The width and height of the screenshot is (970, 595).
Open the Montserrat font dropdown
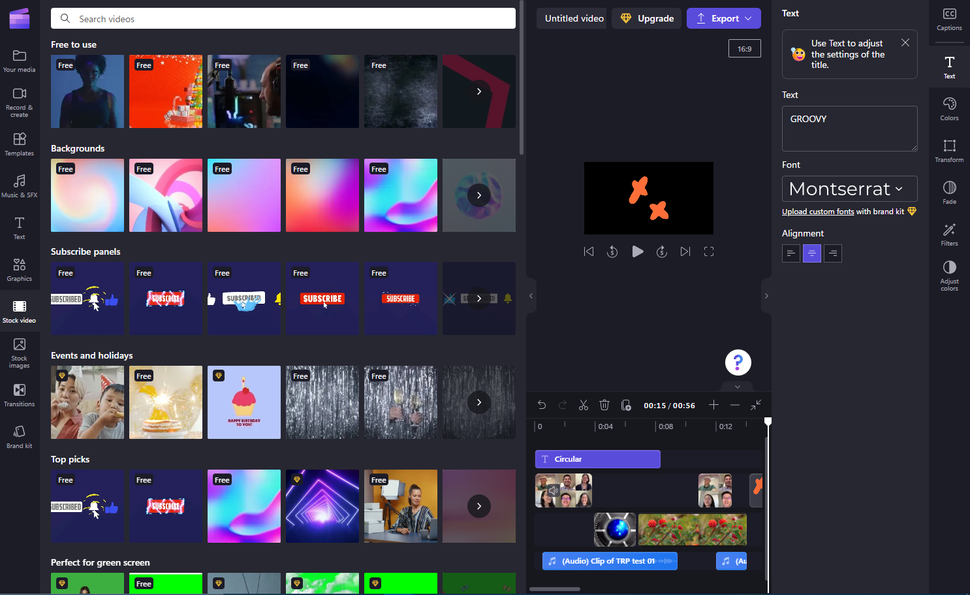848,188
